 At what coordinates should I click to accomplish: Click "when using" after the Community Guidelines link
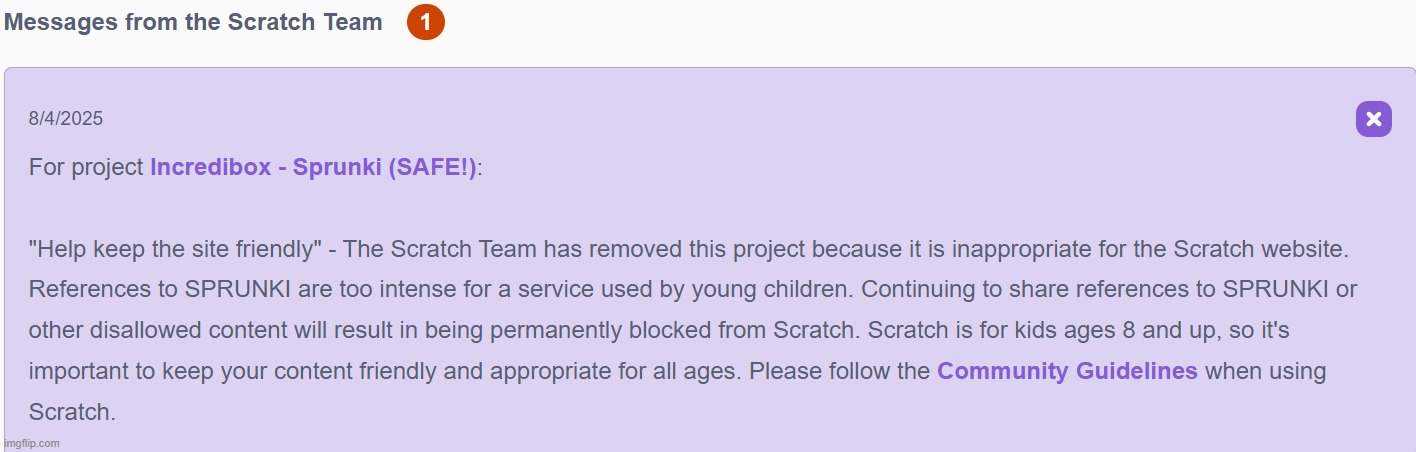1265,371
